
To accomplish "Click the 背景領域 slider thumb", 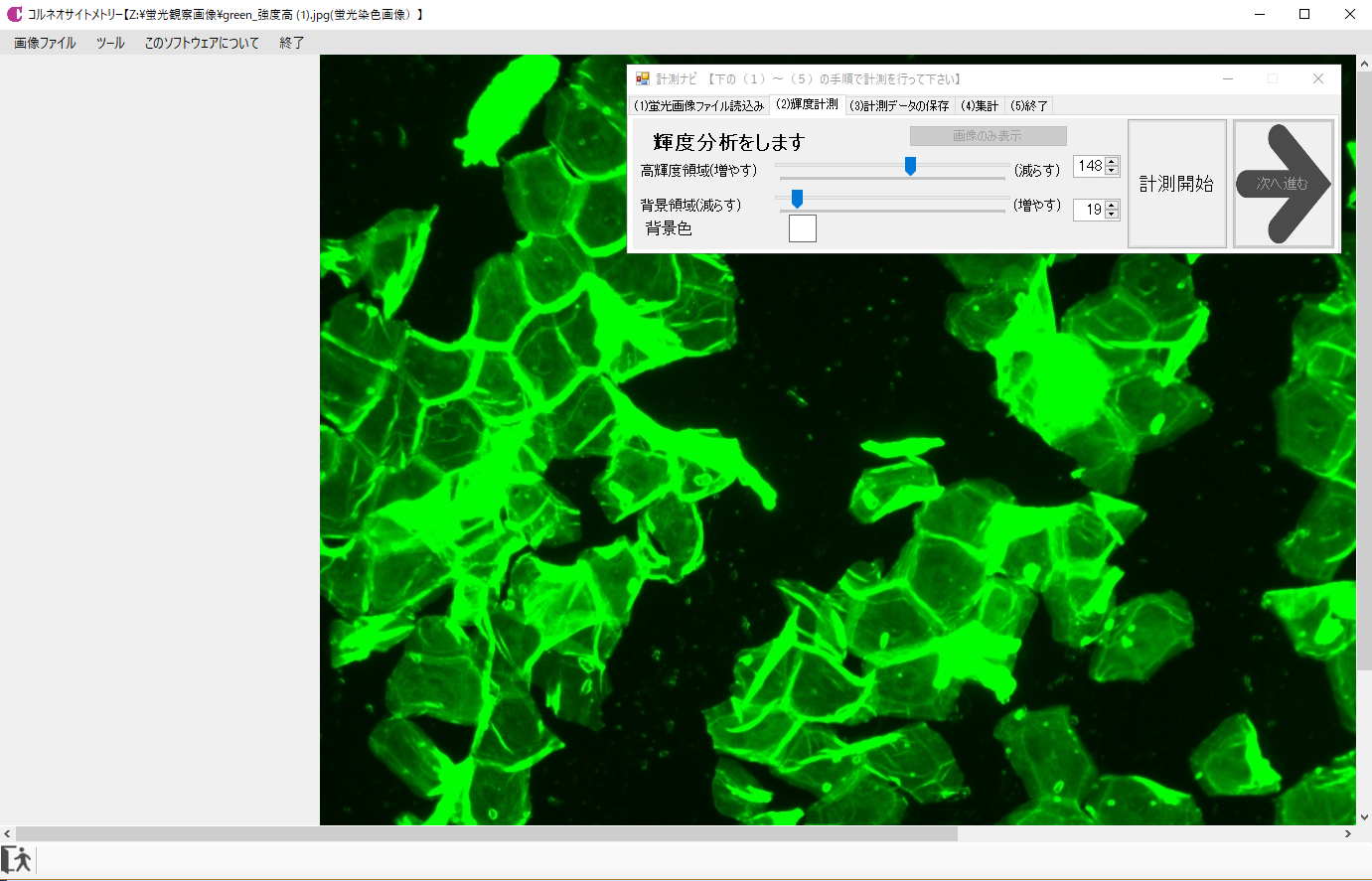I will [x=797, y=200].
